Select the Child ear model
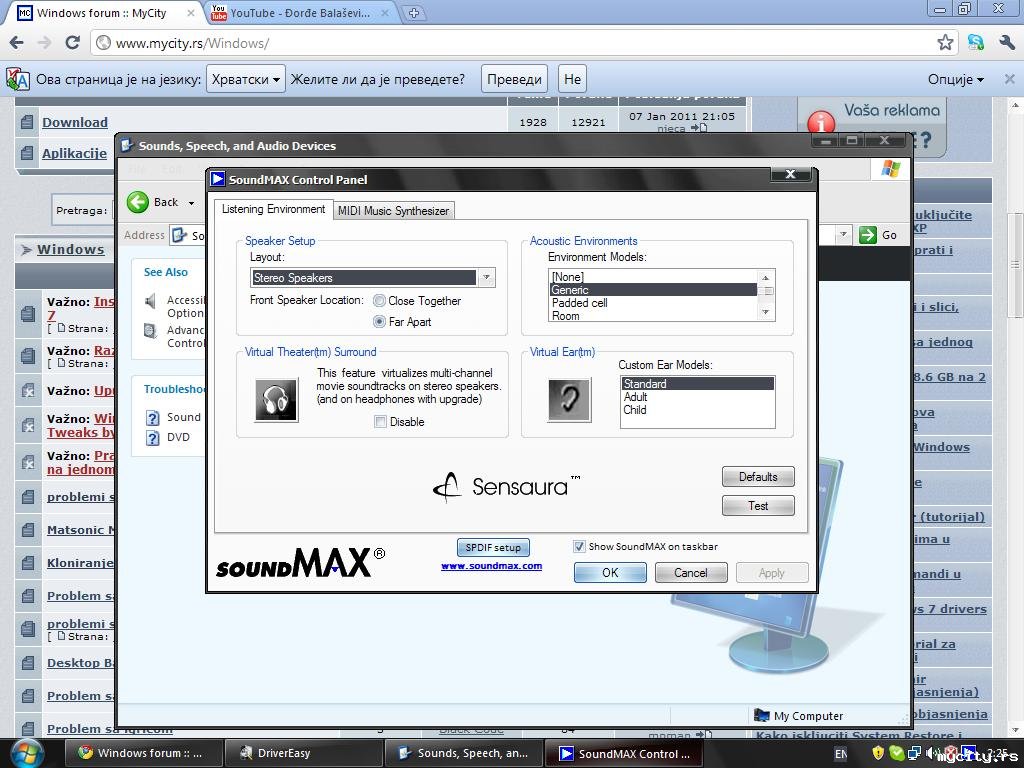The height and width of the screenshot is (768, 1024). (697, 410)
